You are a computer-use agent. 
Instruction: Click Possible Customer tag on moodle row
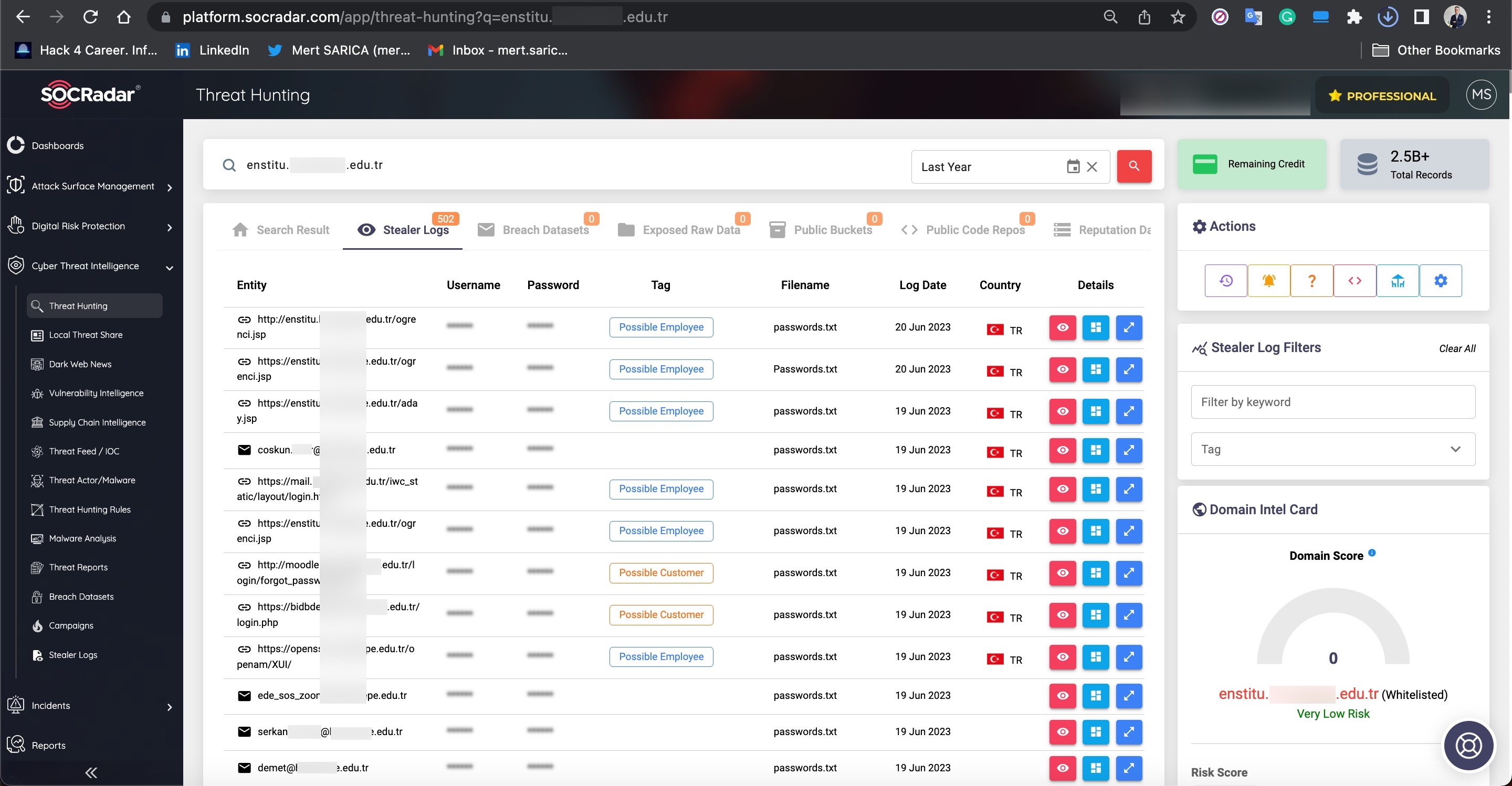661,572
